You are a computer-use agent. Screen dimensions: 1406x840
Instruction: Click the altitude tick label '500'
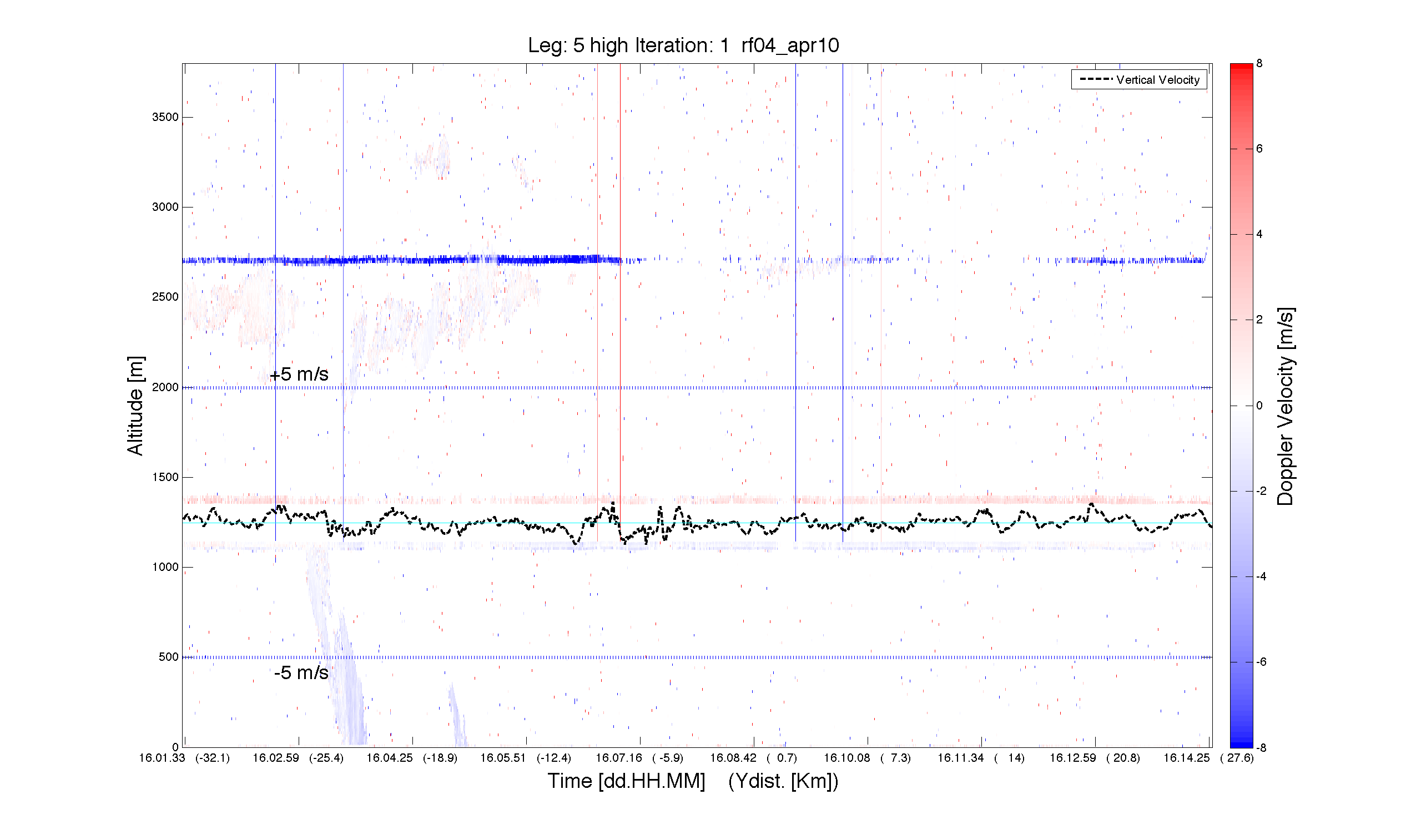[169, 657]
